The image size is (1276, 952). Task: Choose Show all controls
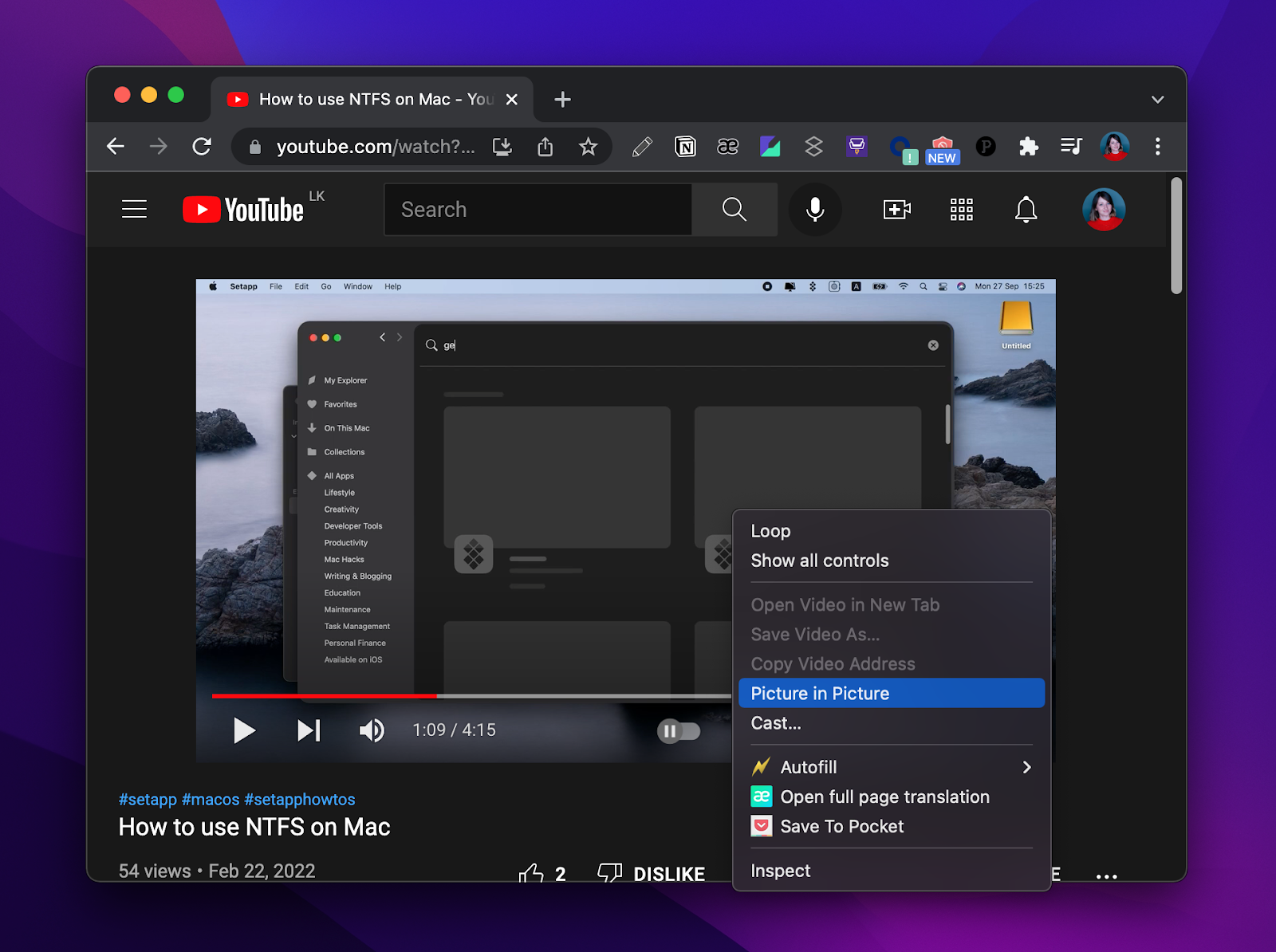892,561
